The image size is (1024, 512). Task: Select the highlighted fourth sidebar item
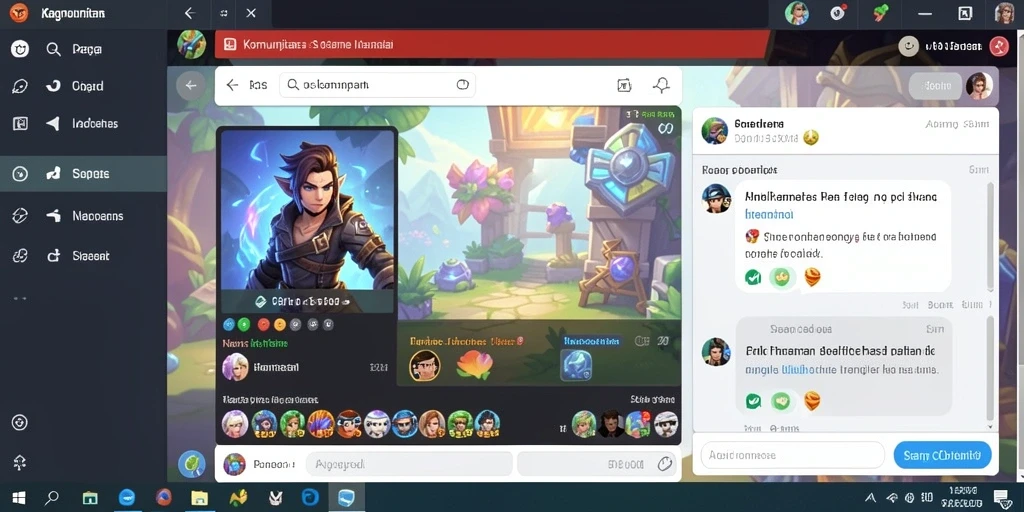click(x=83, y=174)
